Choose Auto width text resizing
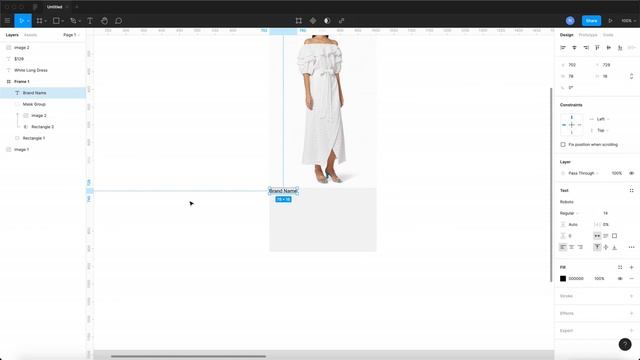640x360 pixels. [597, 236]
